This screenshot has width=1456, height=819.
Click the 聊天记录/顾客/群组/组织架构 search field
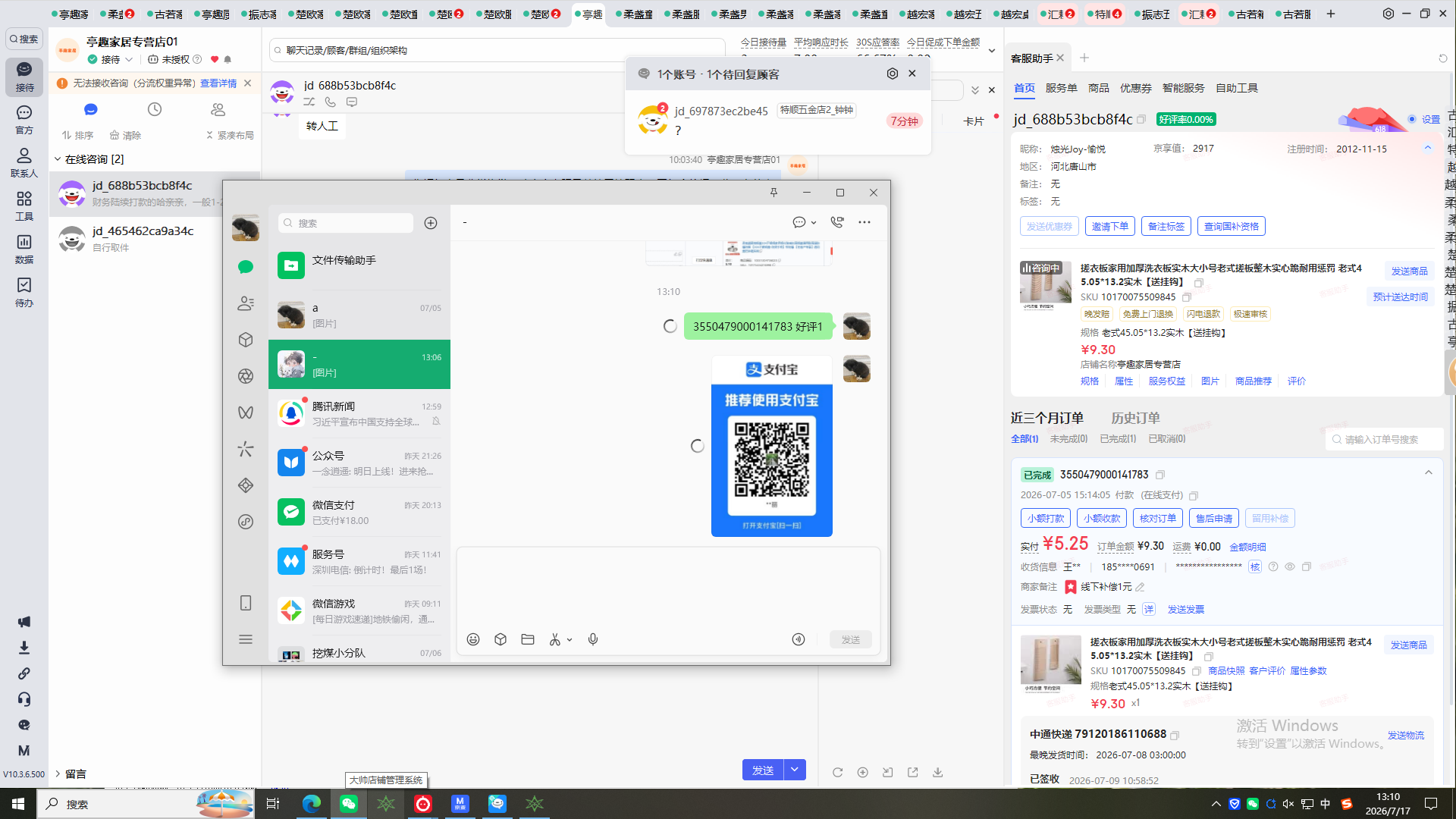coord(497,51)
